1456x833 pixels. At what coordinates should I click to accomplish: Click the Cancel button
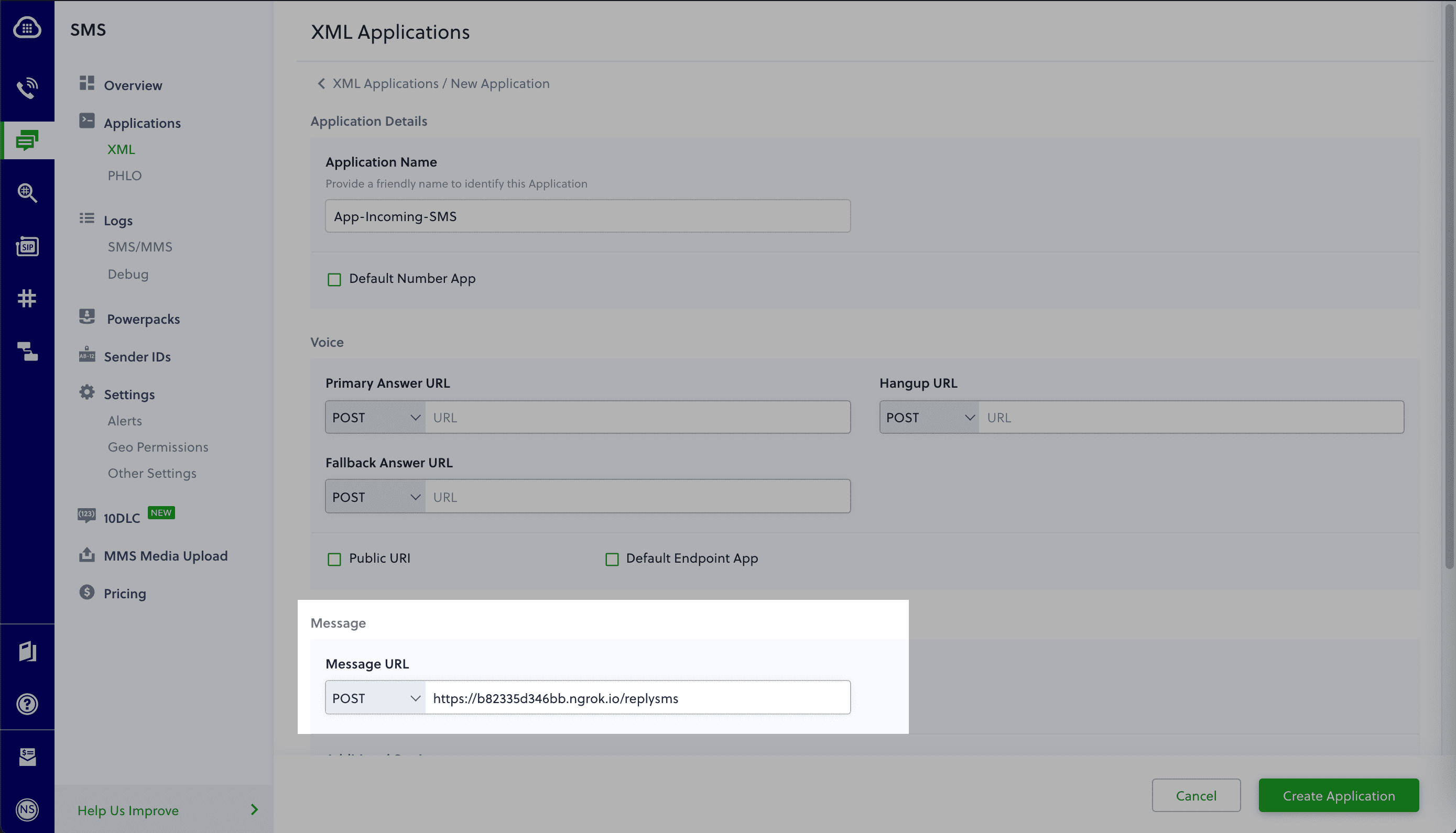pos(1197,795)
